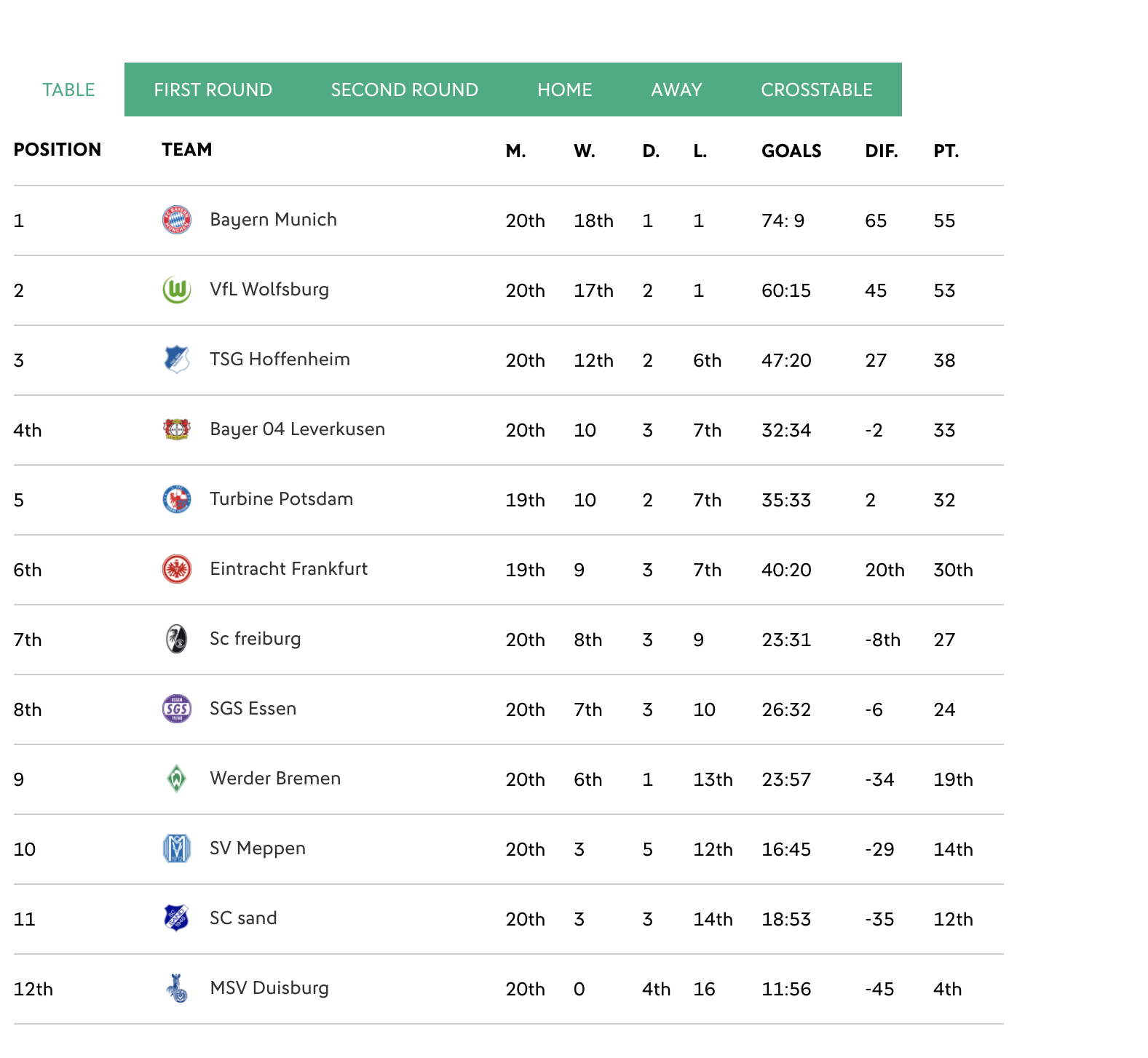Screen dimensions: 1148x1058
Task: Click the SV Meppen crest icon
Action: (177, 848)
